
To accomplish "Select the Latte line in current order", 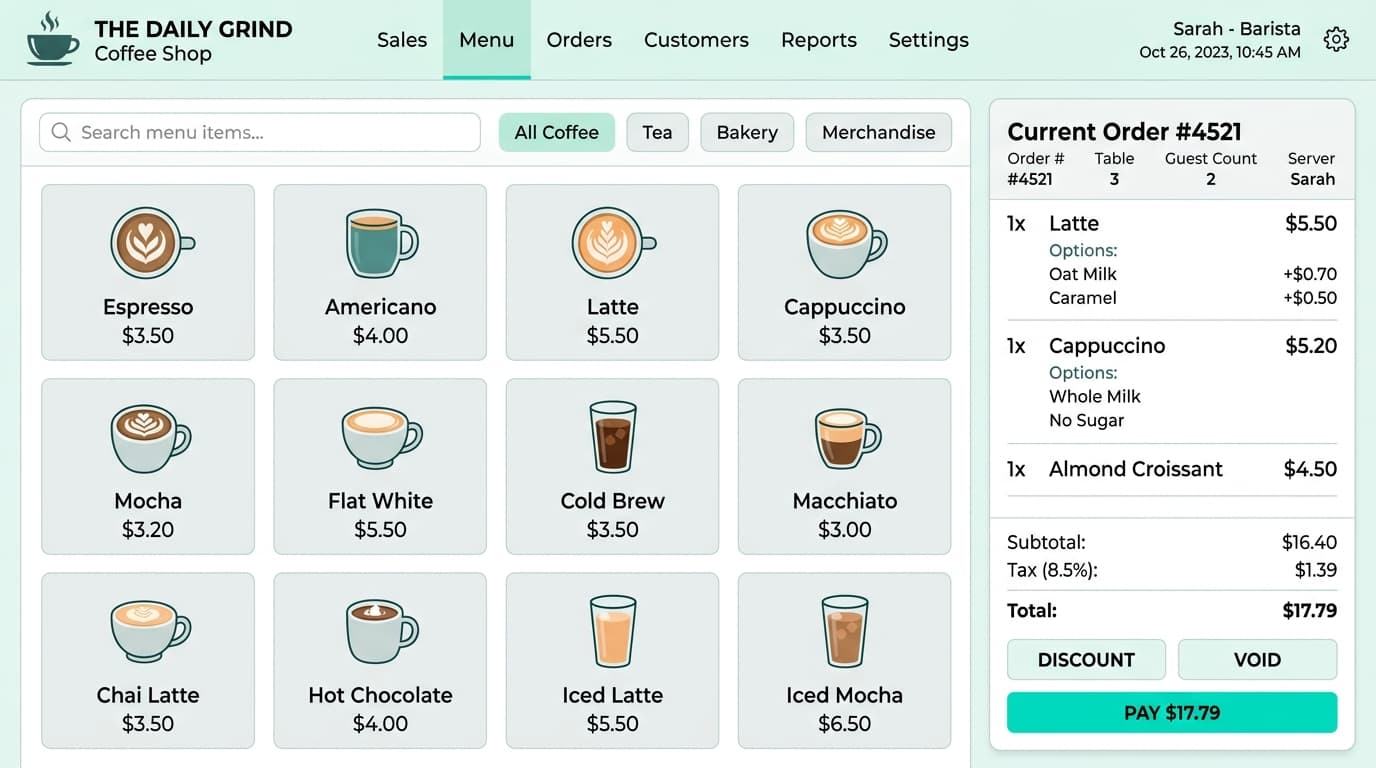I will [1172, 224].
